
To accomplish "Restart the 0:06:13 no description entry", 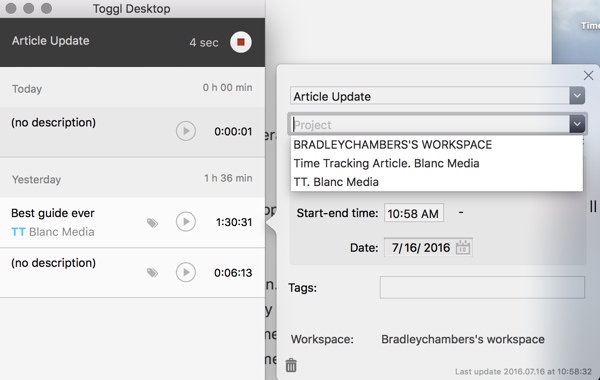I will click(x=186, y=272).
